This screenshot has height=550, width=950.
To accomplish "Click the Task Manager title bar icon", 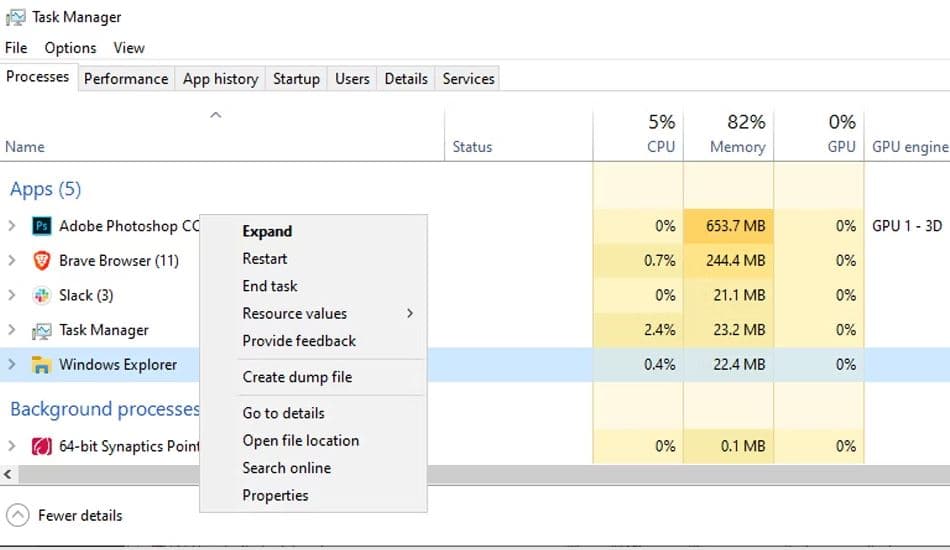I will click(x=15, y=17).
